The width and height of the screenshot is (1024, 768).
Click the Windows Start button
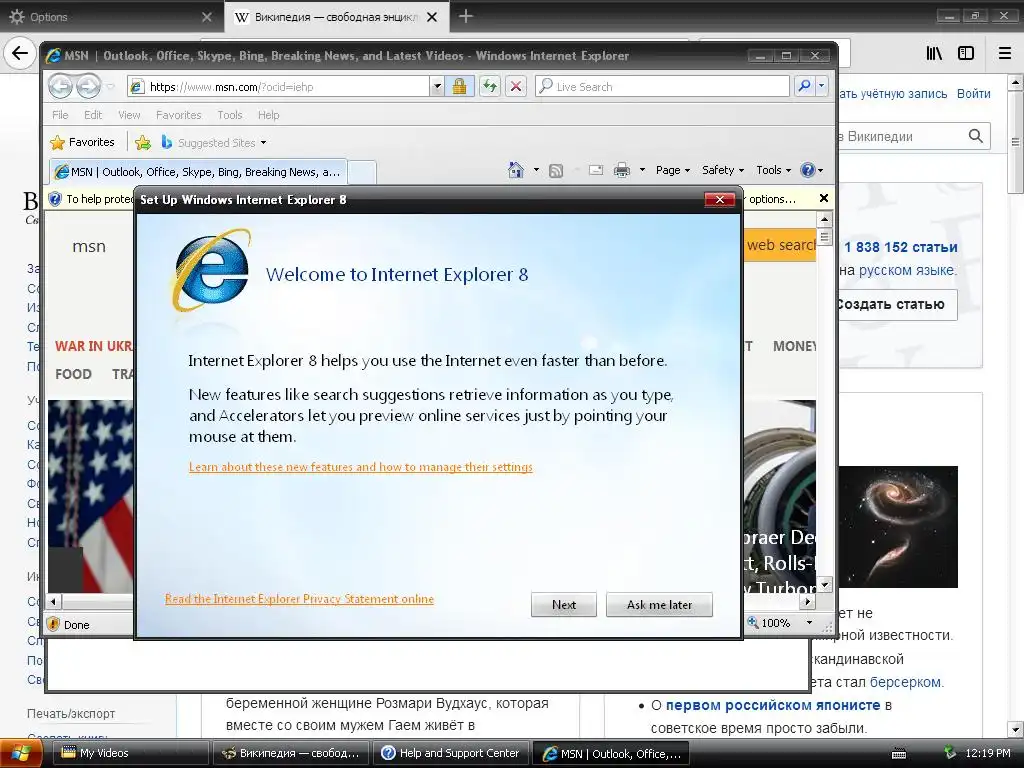click(21, 754)
